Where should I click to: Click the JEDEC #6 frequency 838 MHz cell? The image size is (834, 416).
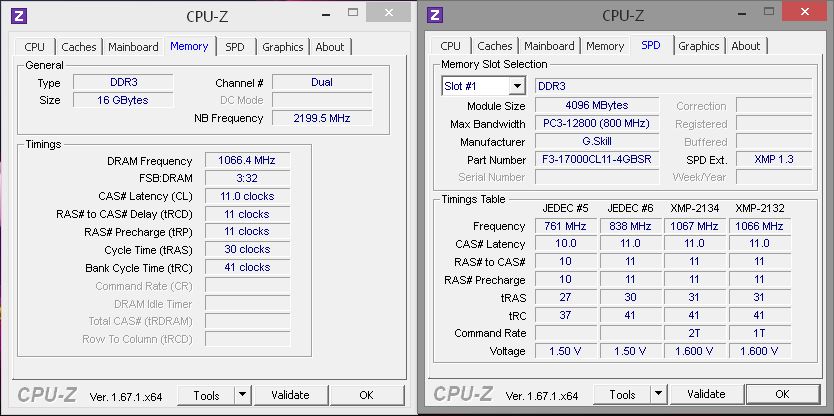click(630, 226)
